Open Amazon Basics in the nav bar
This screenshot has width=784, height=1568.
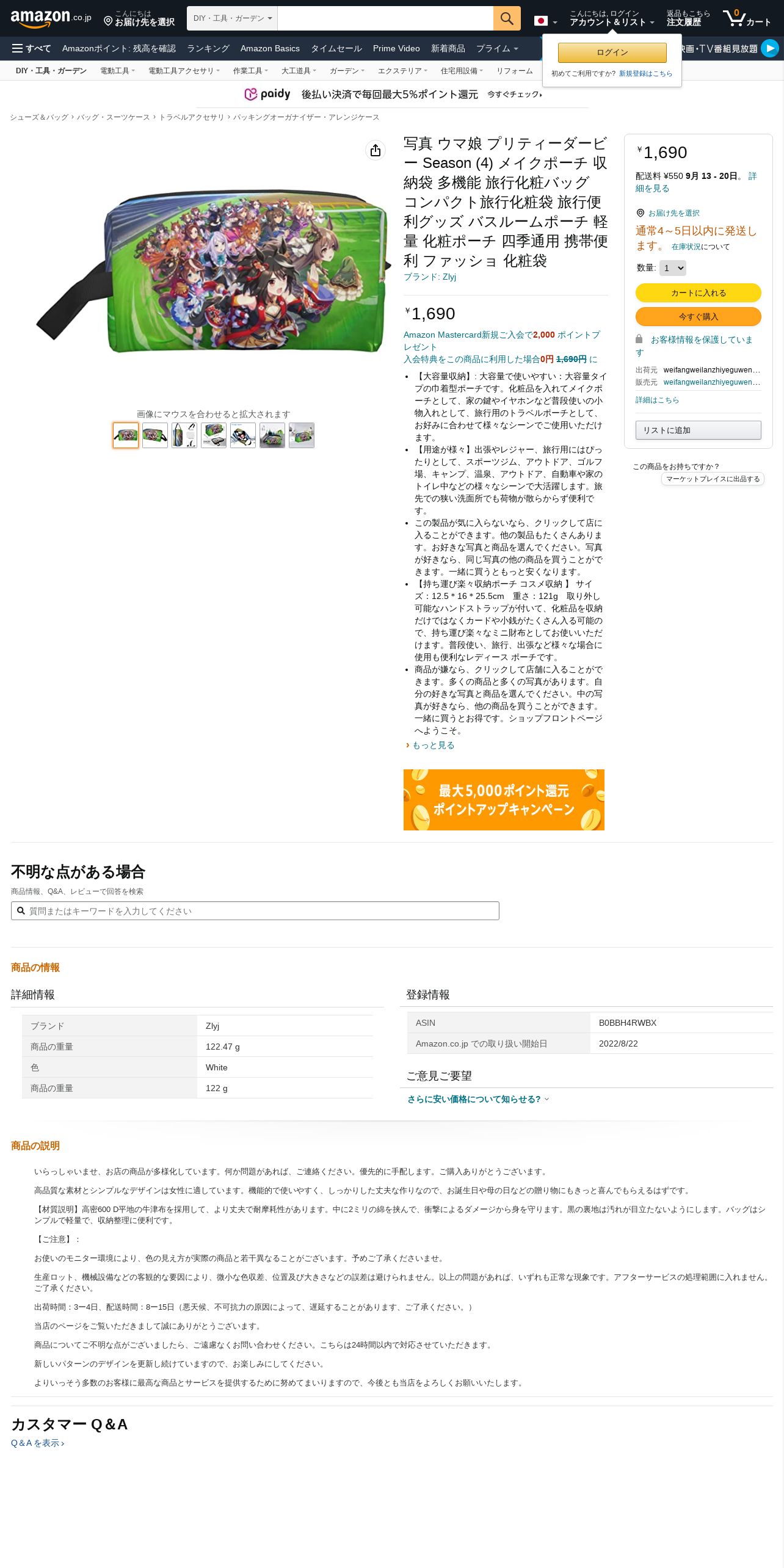[x=270, y=48]
